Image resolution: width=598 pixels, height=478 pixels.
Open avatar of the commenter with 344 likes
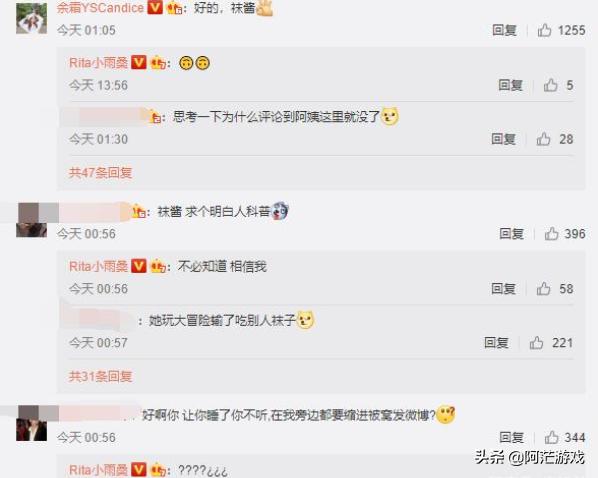[x=31, y=423]
